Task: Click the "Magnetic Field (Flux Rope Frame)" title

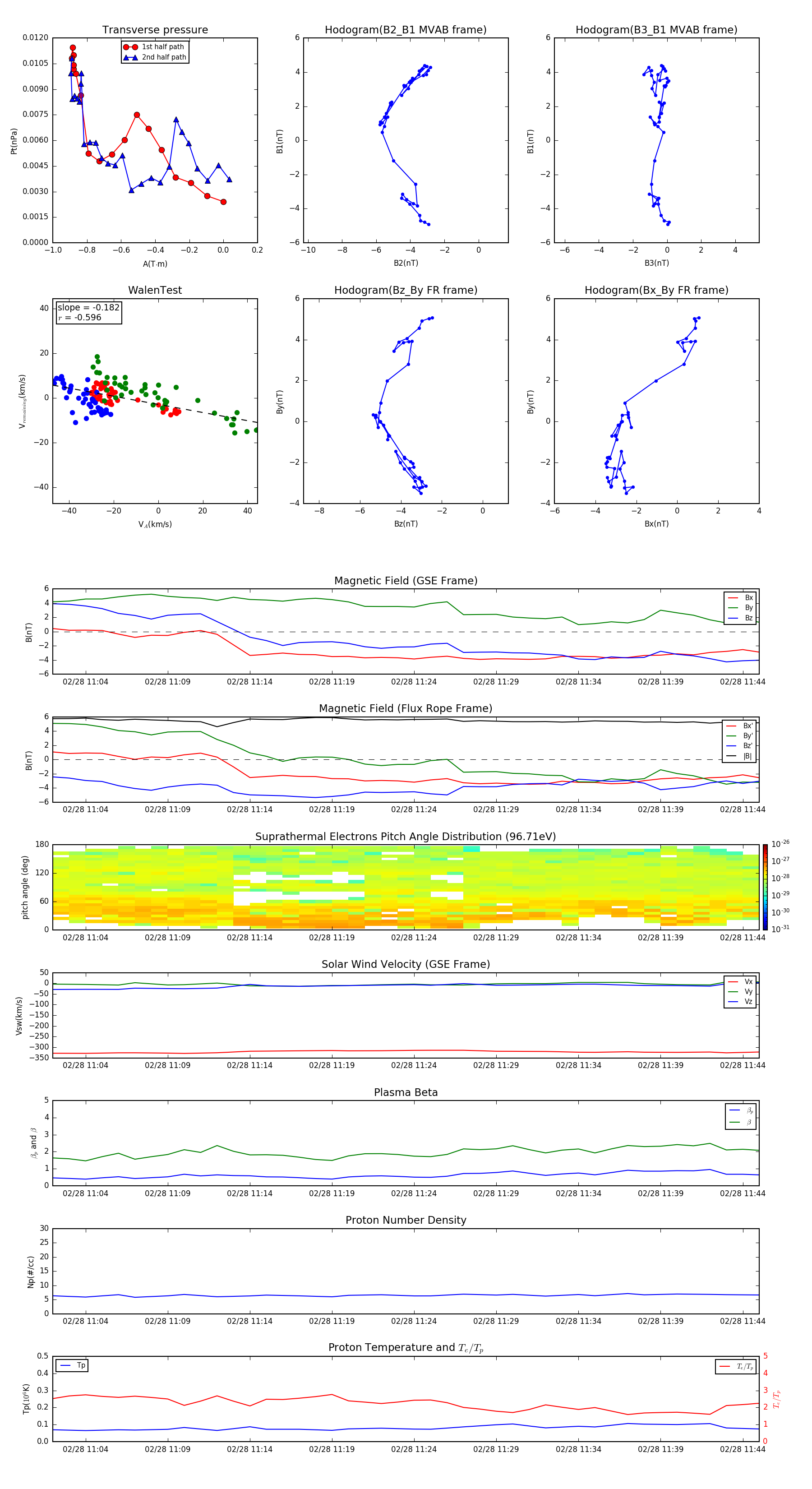Action: 406,709
